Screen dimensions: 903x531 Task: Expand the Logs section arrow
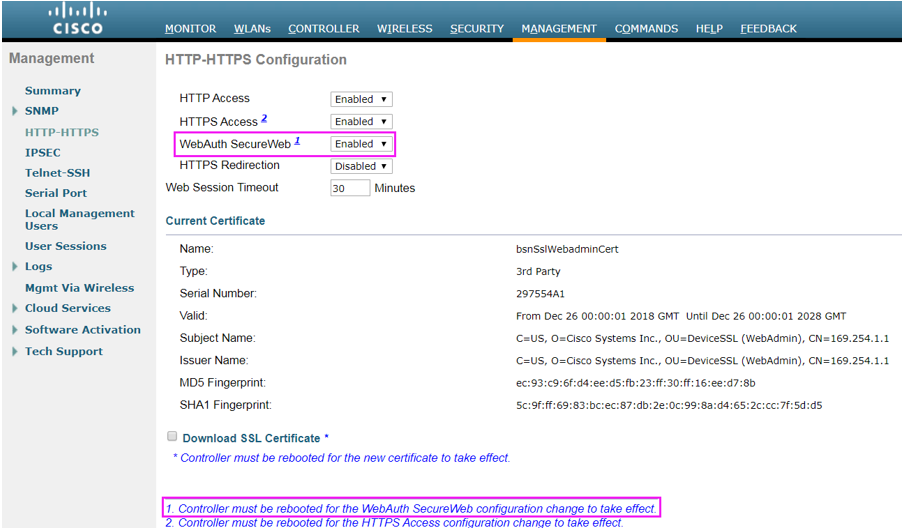[x=15, y=267]
